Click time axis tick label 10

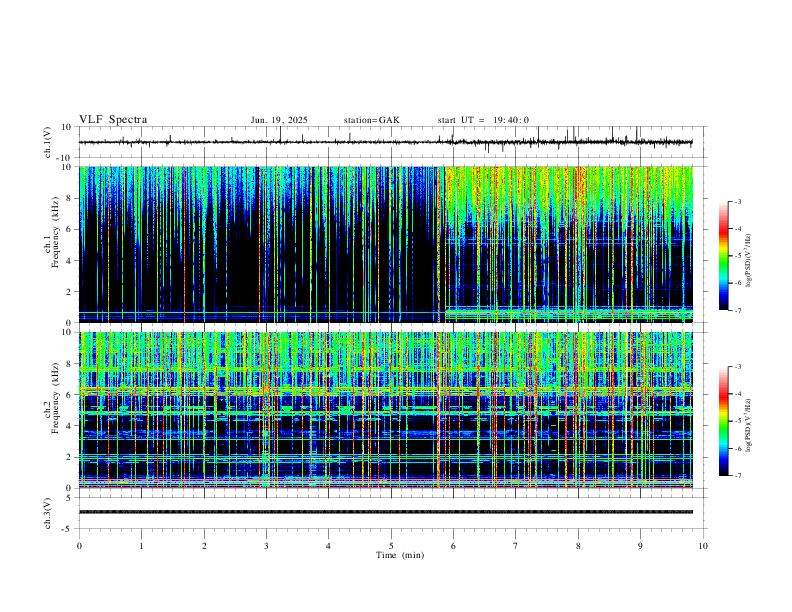[x=703, y=546]
